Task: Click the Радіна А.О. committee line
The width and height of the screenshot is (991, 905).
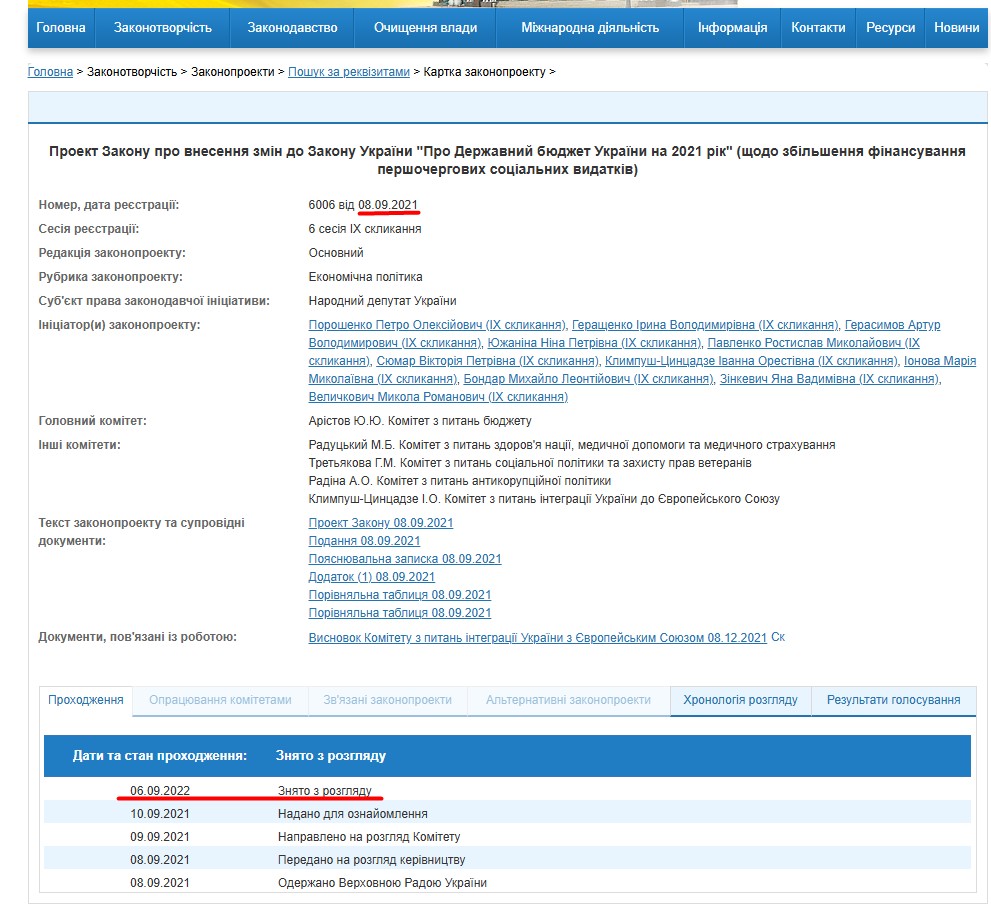Action: click(x=459, y=481)
